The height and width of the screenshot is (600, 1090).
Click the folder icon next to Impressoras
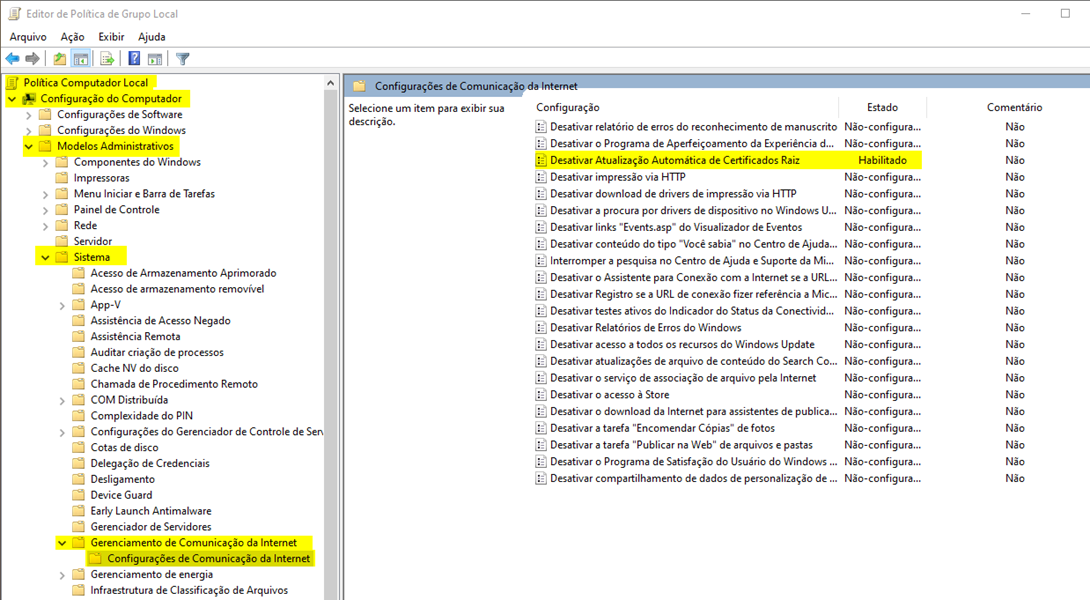click(62, 178)
